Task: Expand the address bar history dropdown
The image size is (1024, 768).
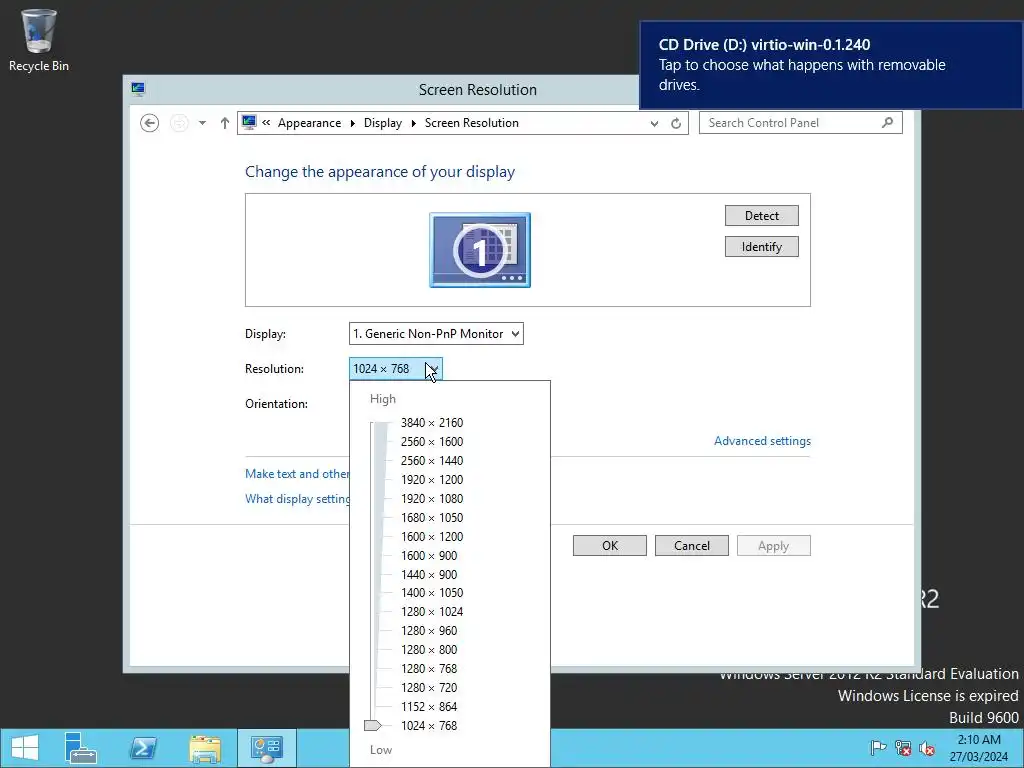Action: (x=654, y=123)
